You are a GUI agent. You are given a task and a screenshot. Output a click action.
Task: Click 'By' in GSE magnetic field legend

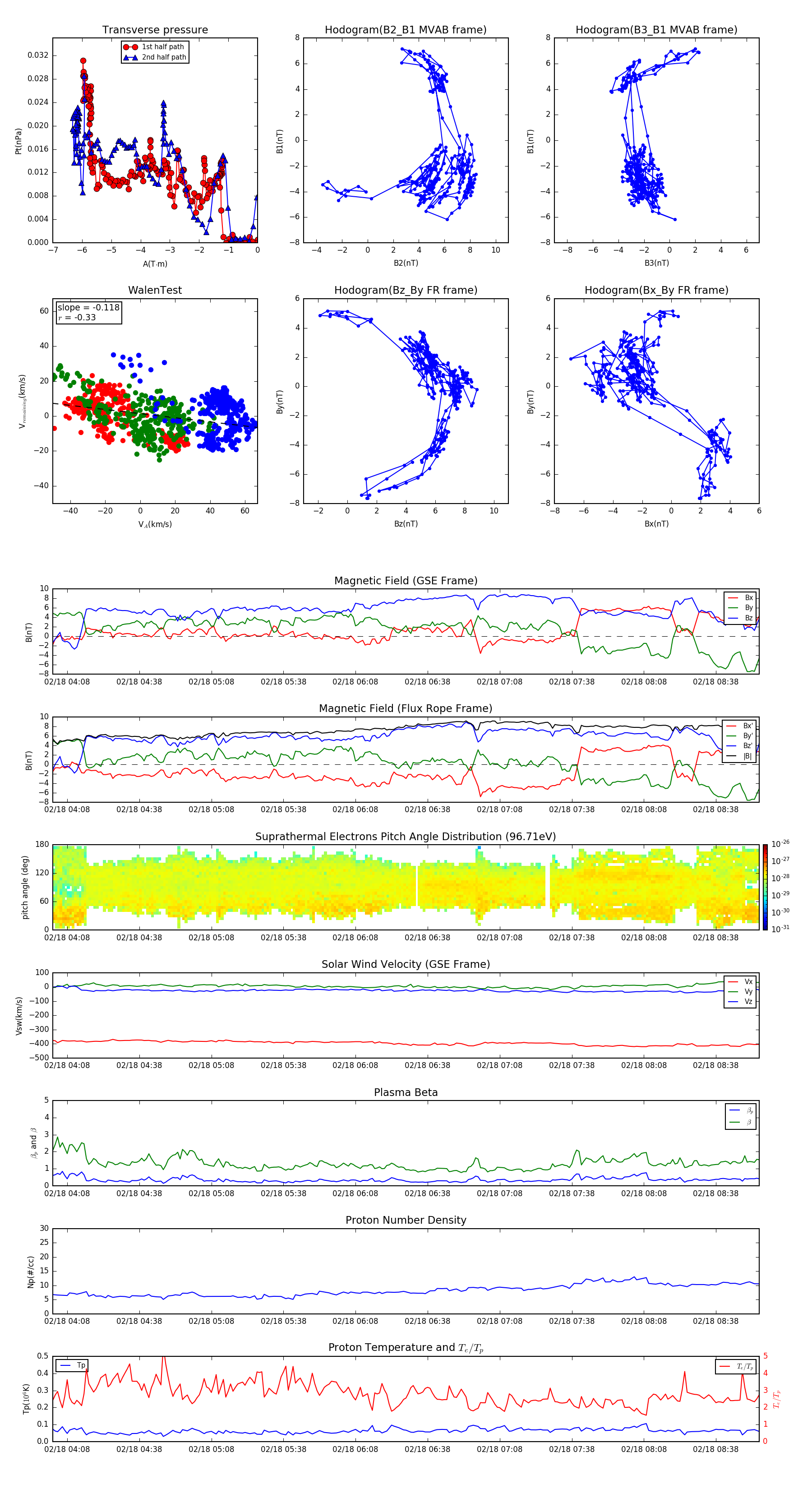coord(741,608)
